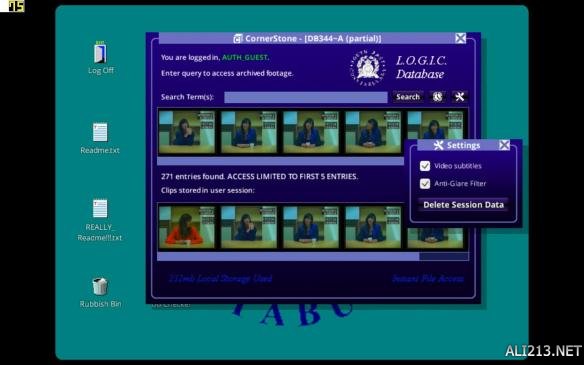Viewport: 584px width, 365px height.
Task: Open the Log Off desktop icon
Action: [100, 58]
